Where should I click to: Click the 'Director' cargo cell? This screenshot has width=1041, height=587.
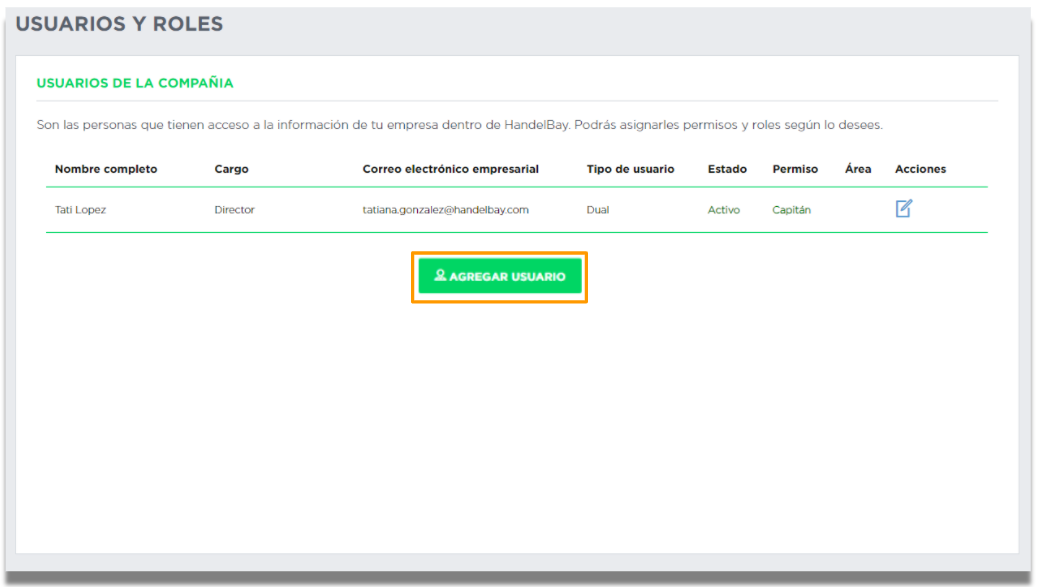pyautogui.click(x=234, y=210)
